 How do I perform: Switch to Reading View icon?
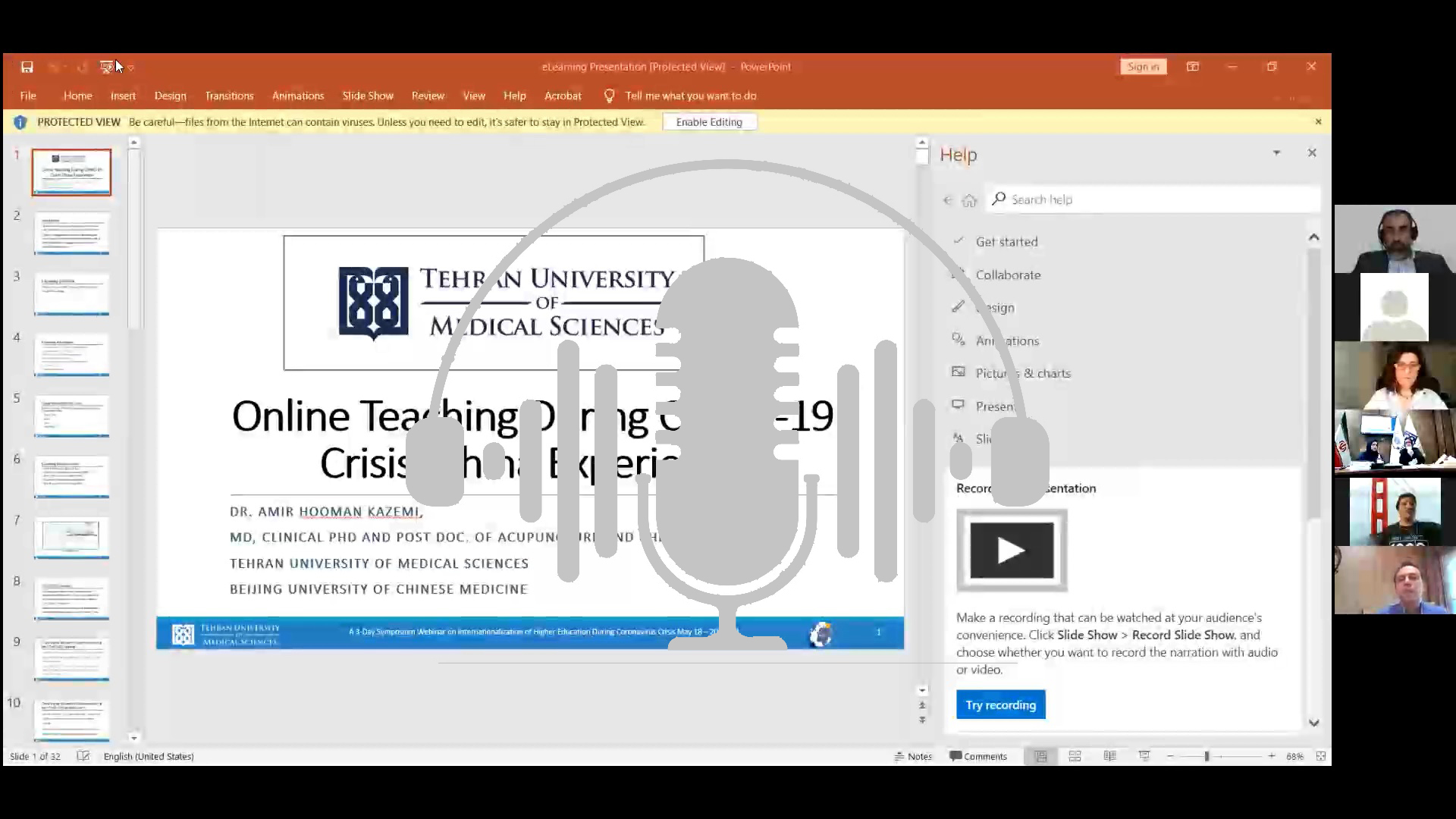click(x=1109, y=756)
